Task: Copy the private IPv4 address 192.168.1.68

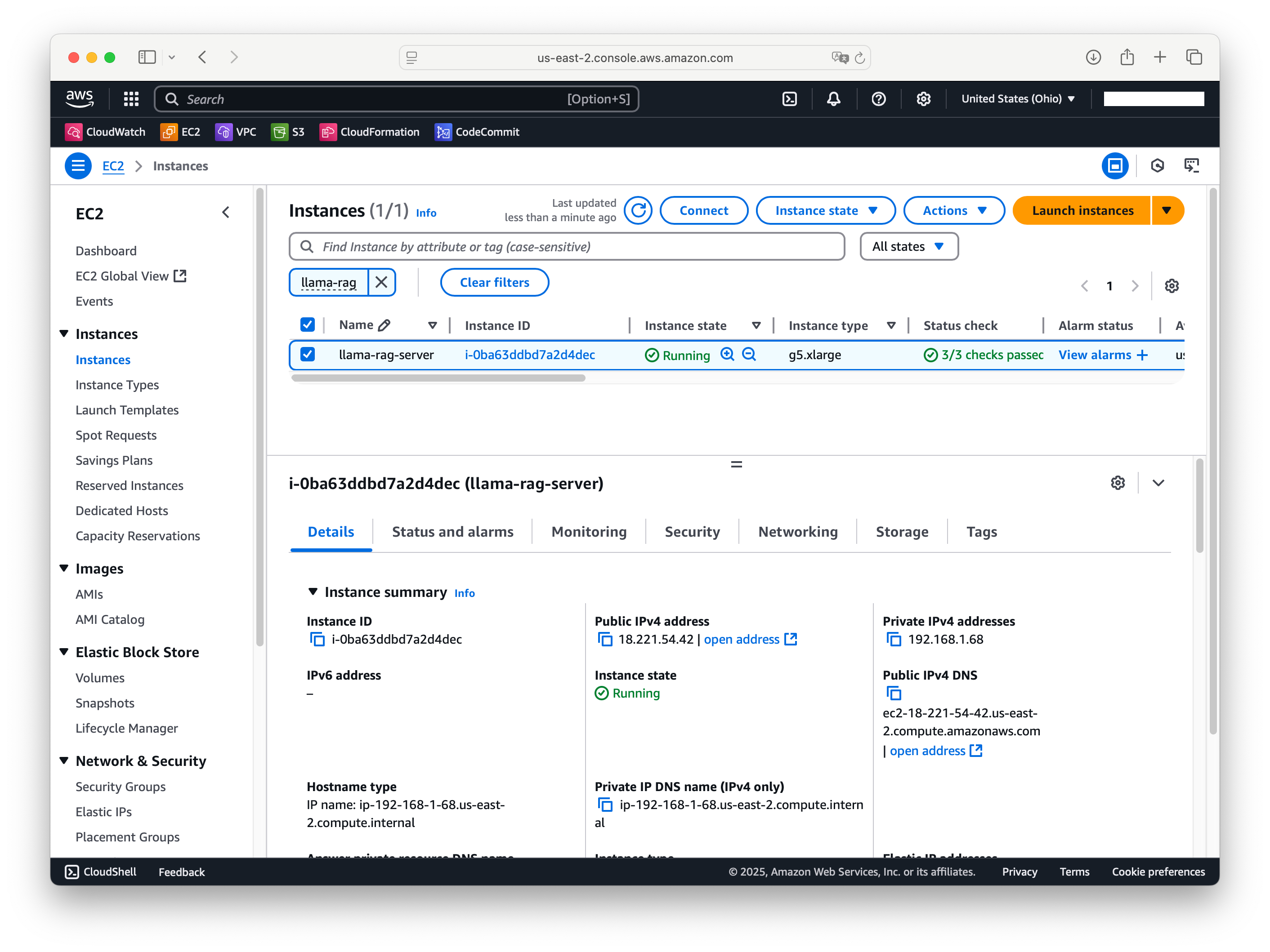Action: pos(894,639)
